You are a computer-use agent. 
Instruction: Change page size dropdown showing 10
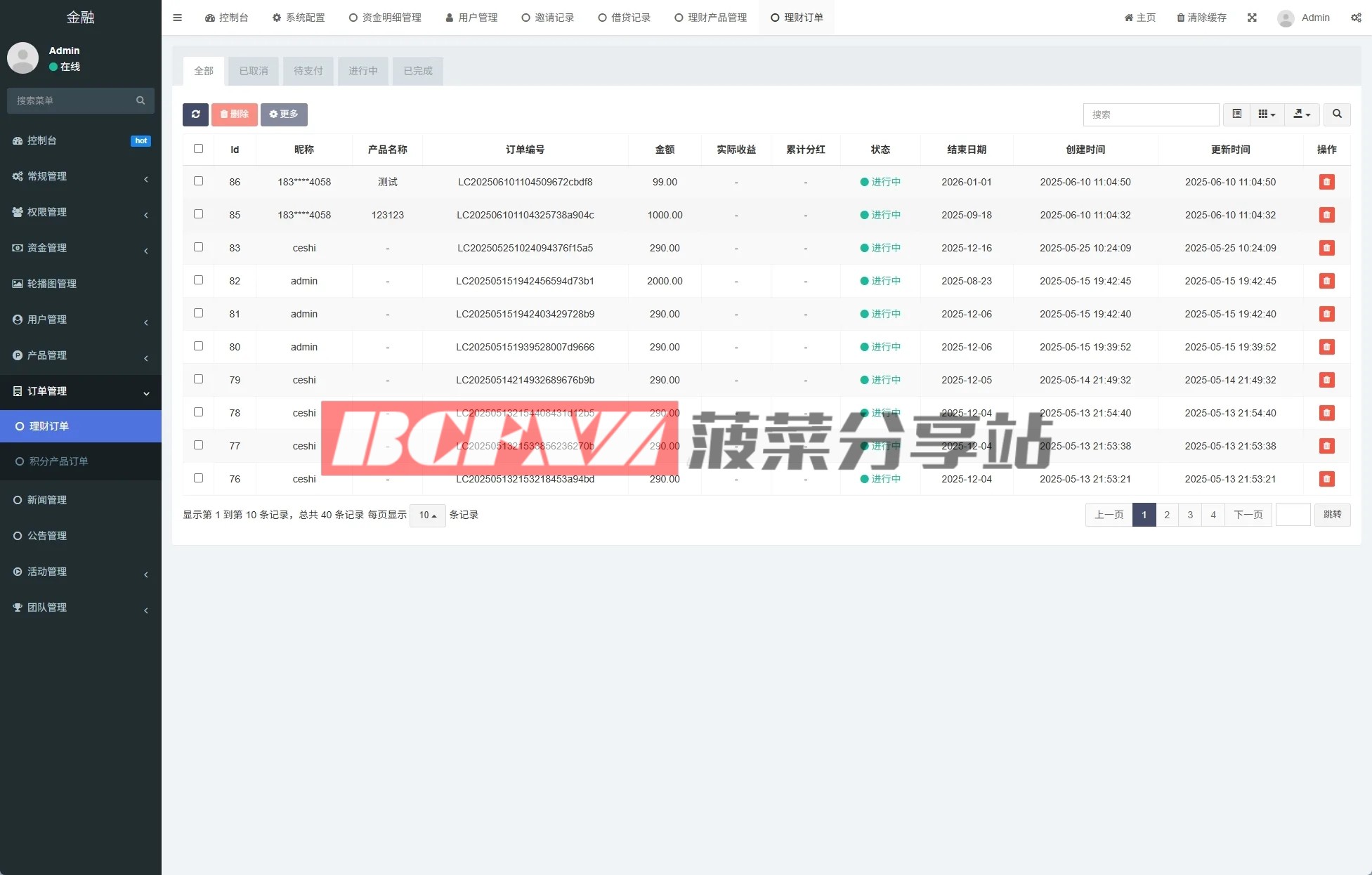click(427, 515)
